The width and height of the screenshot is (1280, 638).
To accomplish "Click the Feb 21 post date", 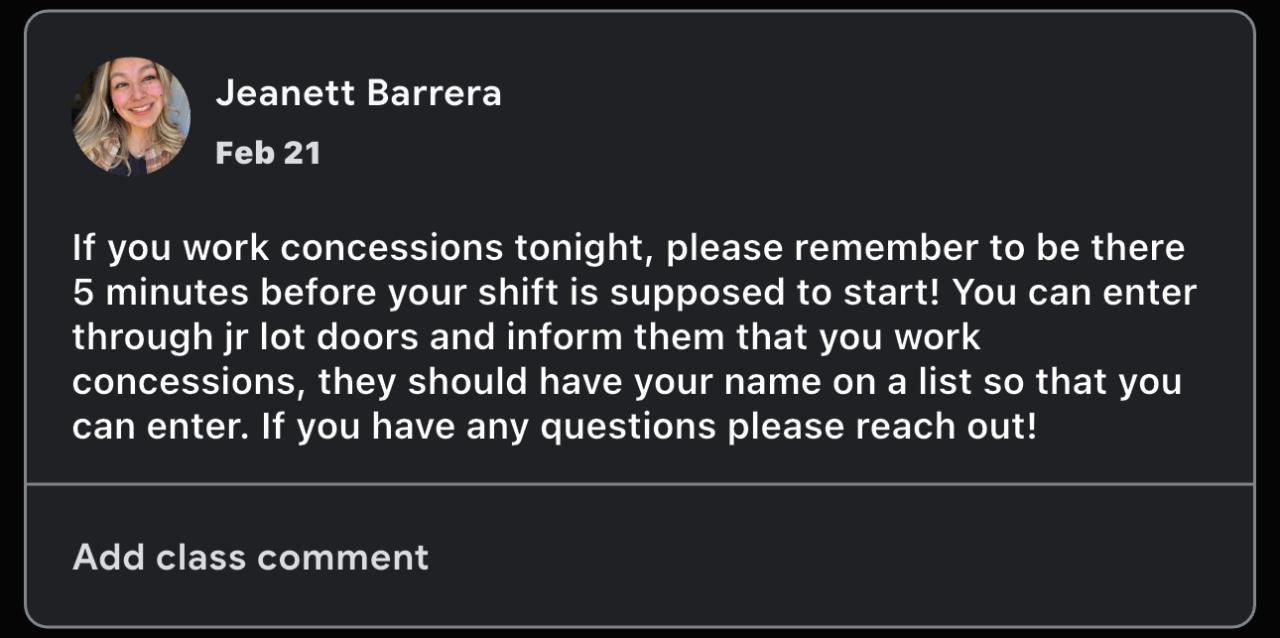I will pos(267,153).
